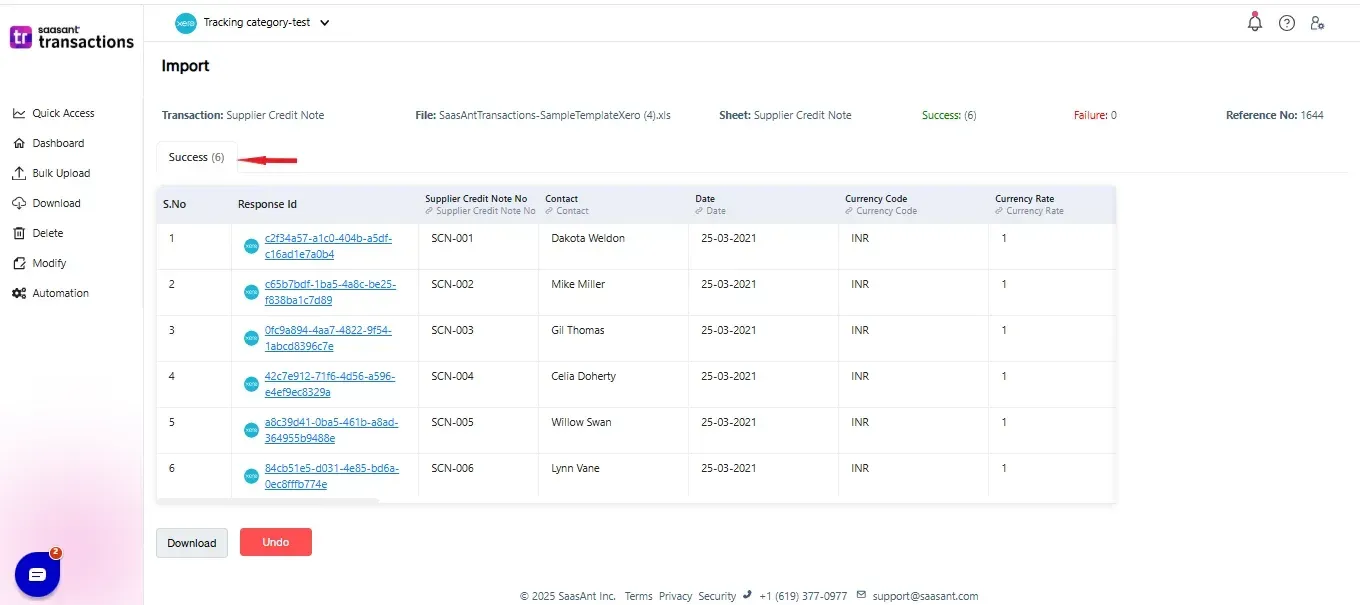Open the notifications bell
Image resolution: width=1360 pixels, height=605 pixels.
click(1255, 22)
